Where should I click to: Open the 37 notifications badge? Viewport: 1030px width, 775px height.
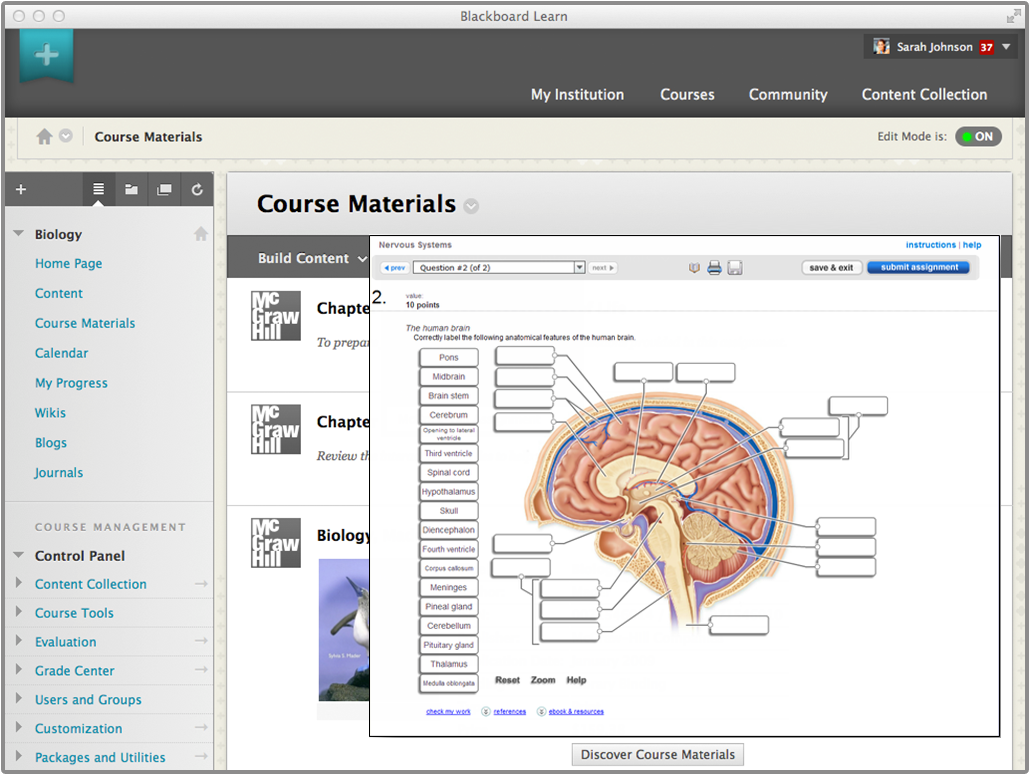[x=986, y=47]
